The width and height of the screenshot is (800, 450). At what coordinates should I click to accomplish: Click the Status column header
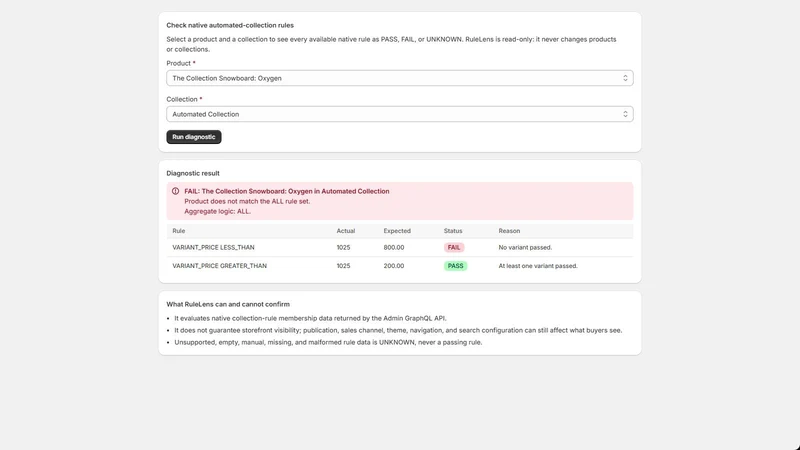(x=453, y=231)
